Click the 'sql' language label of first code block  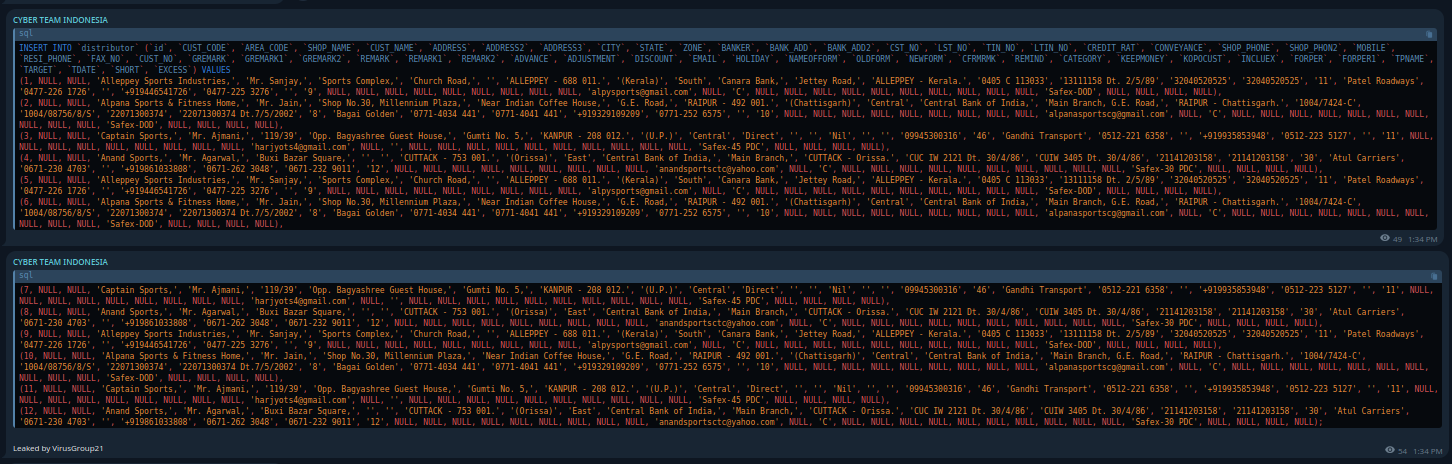[27, 34]
